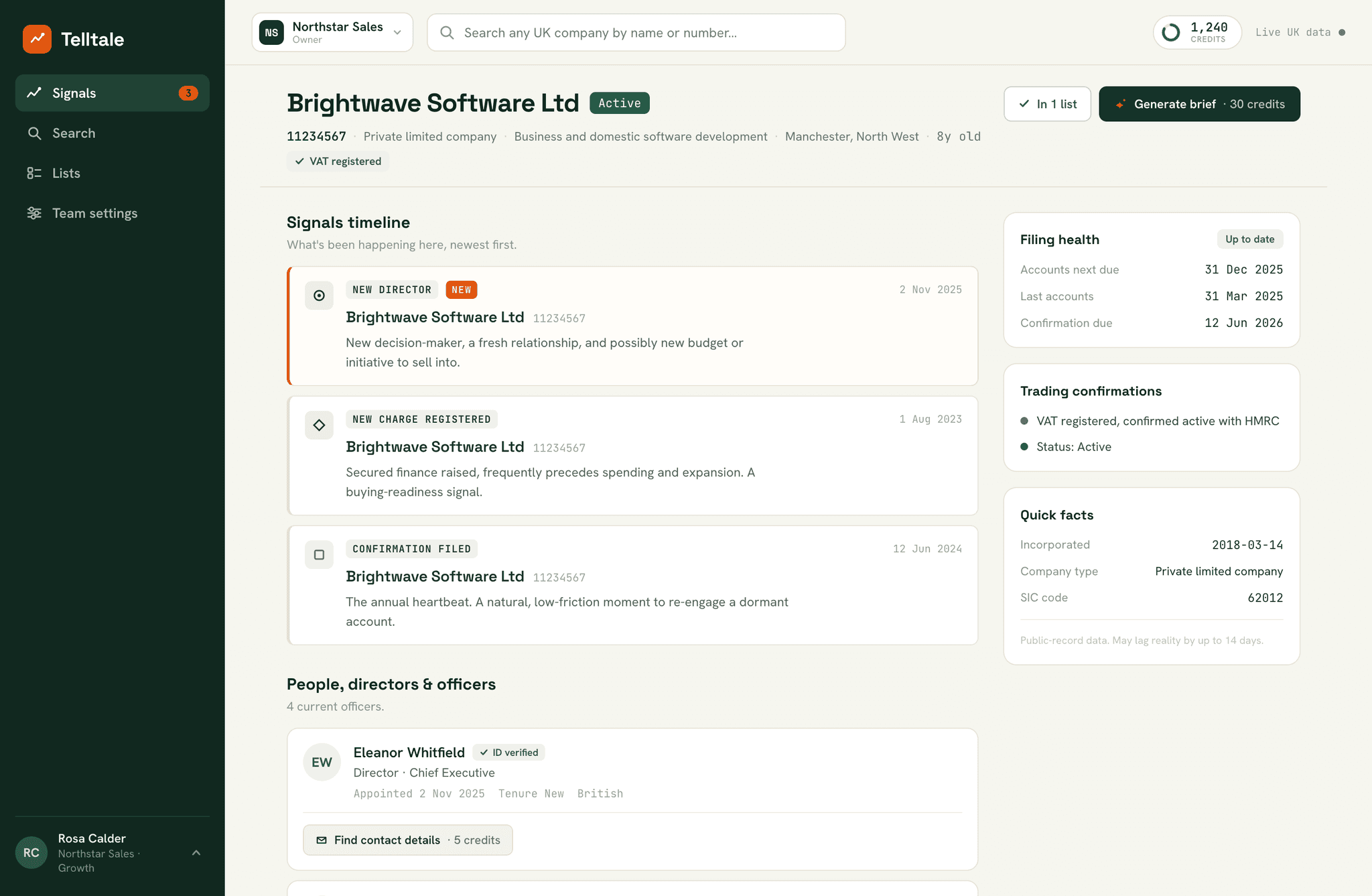Click the NS workspace avatar

[271, 32]
